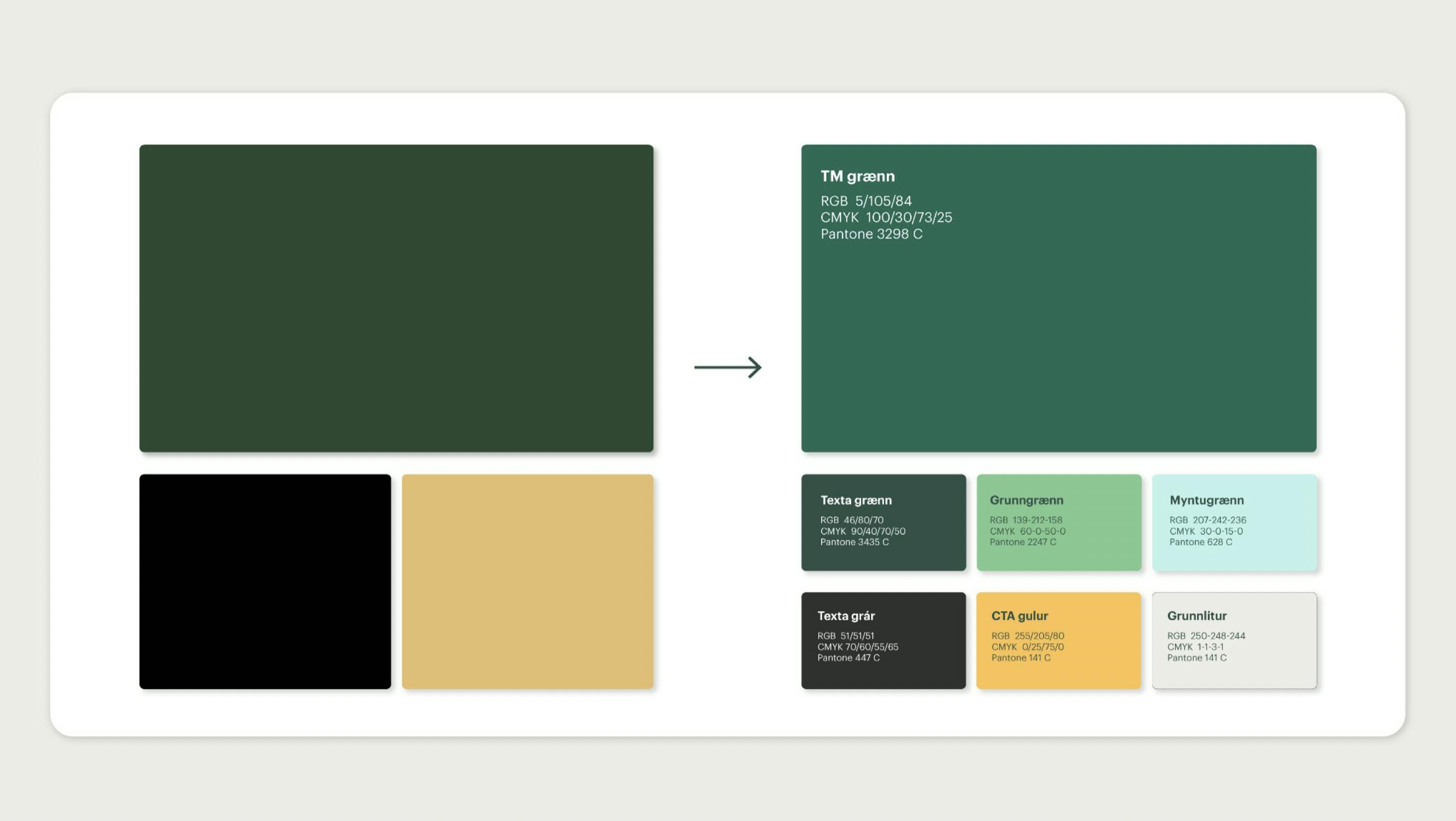Click Pantone 447 C in Texta grár
The height and width of the screenshot is (821, 1456).
click(x=848, y=658)
